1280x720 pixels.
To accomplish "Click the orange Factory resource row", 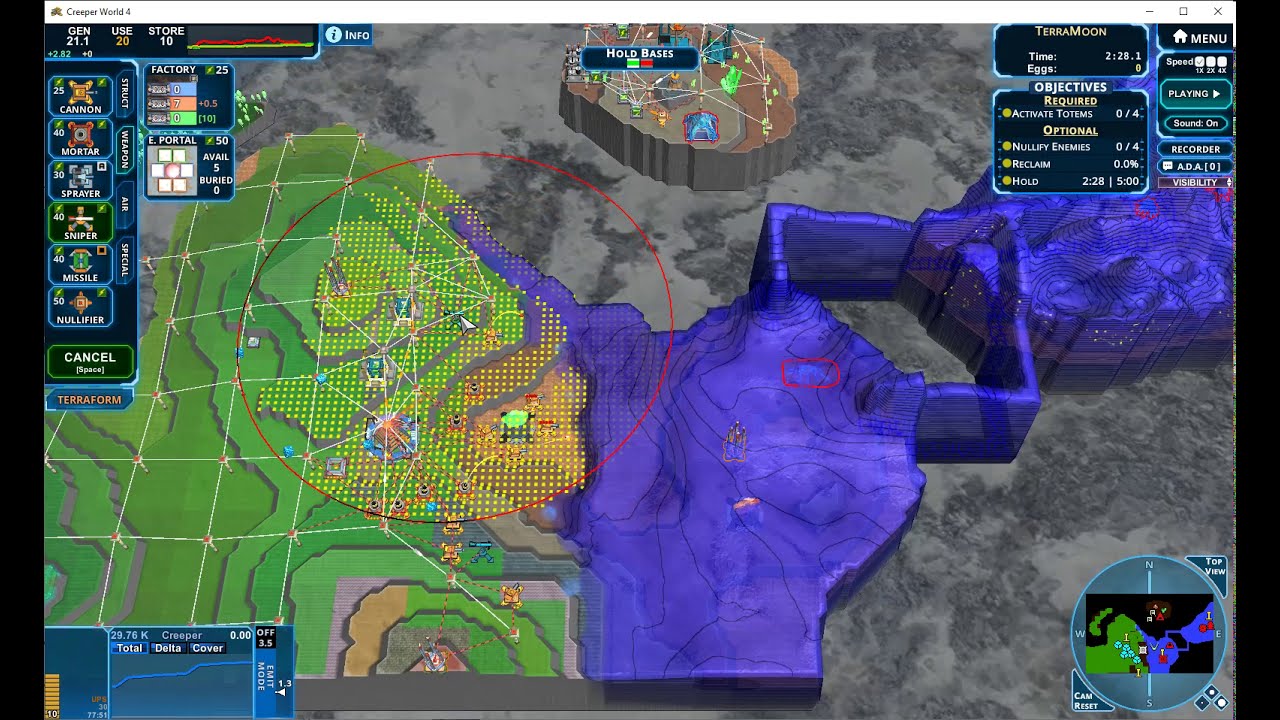I will (x=174, y=103).
